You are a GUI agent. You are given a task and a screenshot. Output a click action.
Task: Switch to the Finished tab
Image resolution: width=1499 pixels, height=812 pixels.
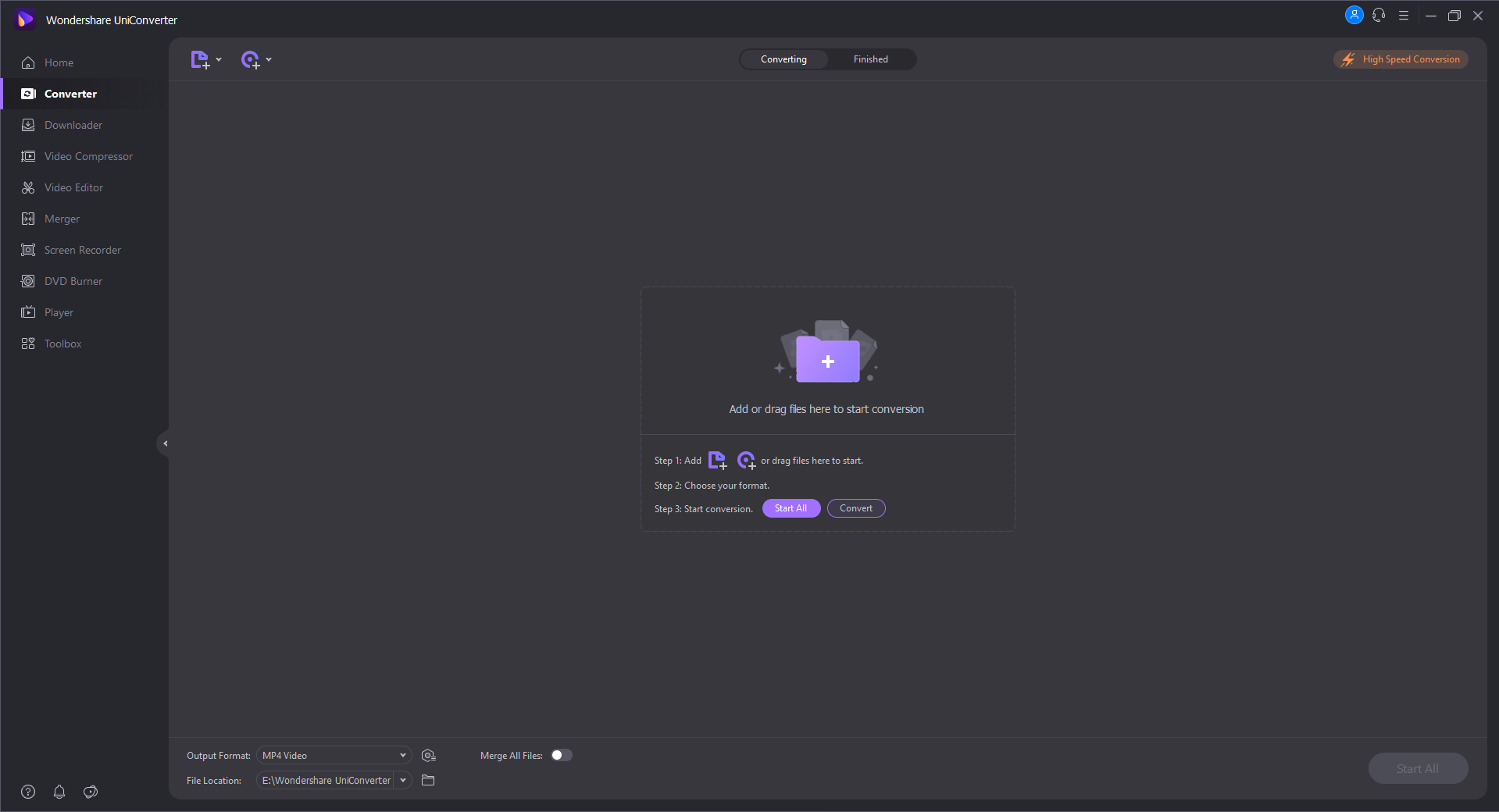pos(871,59)
